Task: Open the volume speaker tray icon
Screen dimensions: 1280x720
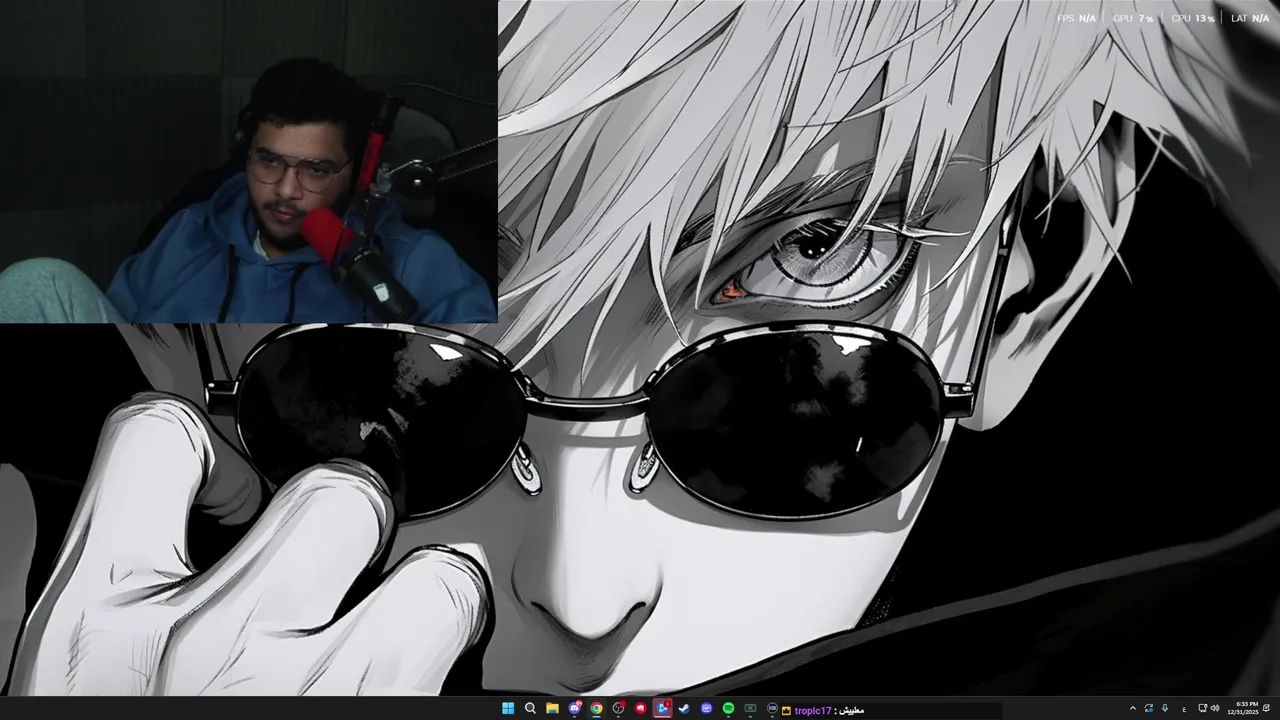Action: point(1215,708)
